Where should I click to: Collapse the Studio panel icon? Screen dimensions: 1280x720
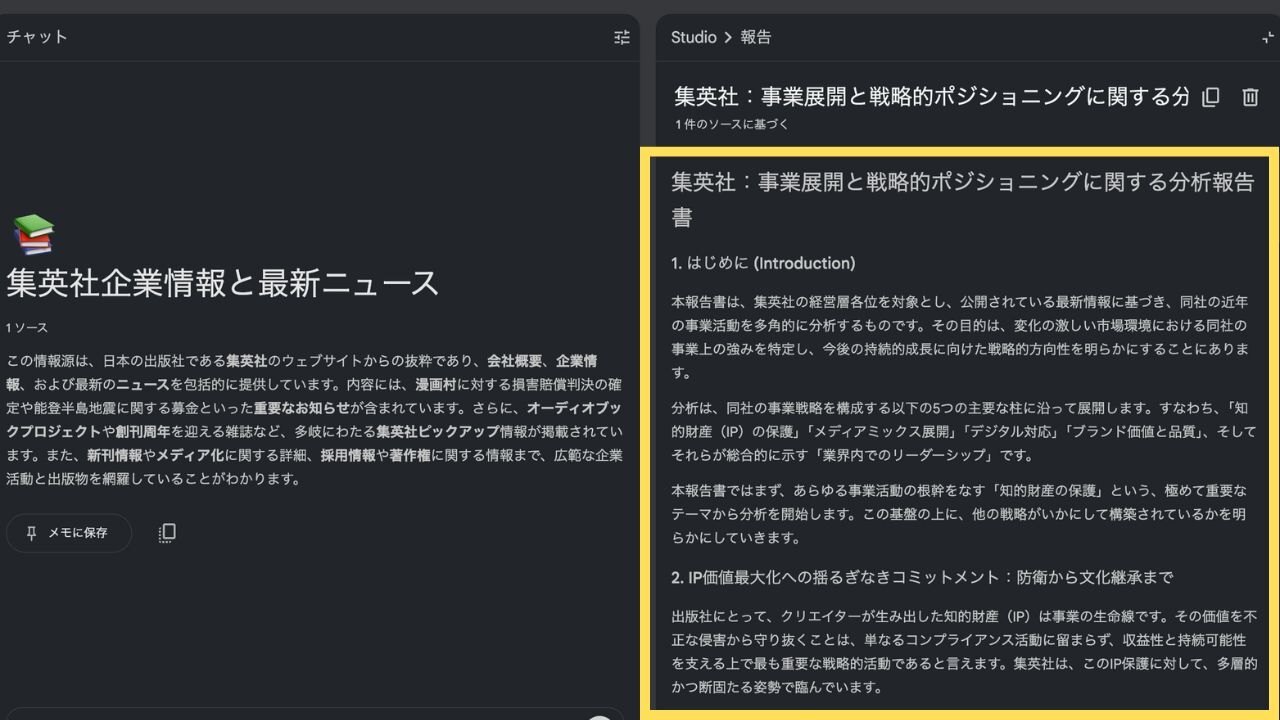click(1269, 37)
